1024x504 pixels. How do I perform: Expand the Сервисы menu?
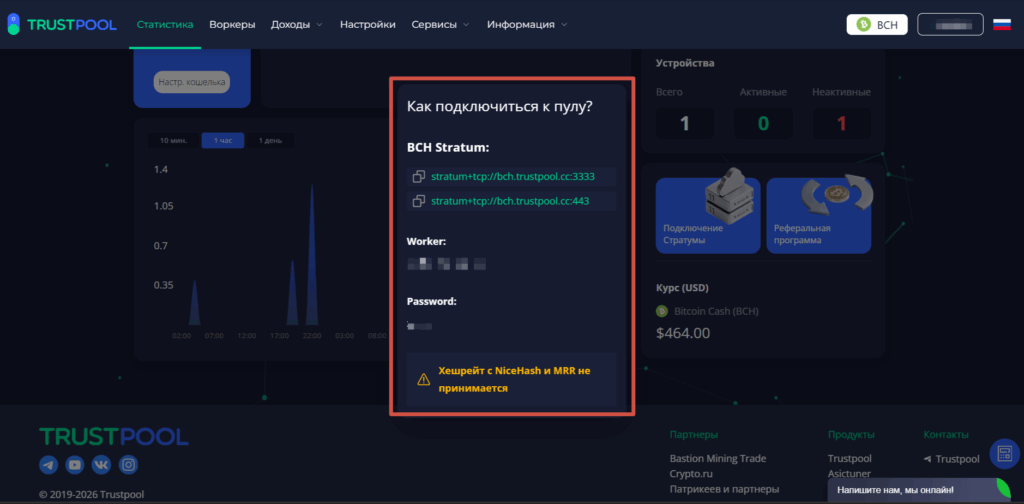click(x=441, y=25)
